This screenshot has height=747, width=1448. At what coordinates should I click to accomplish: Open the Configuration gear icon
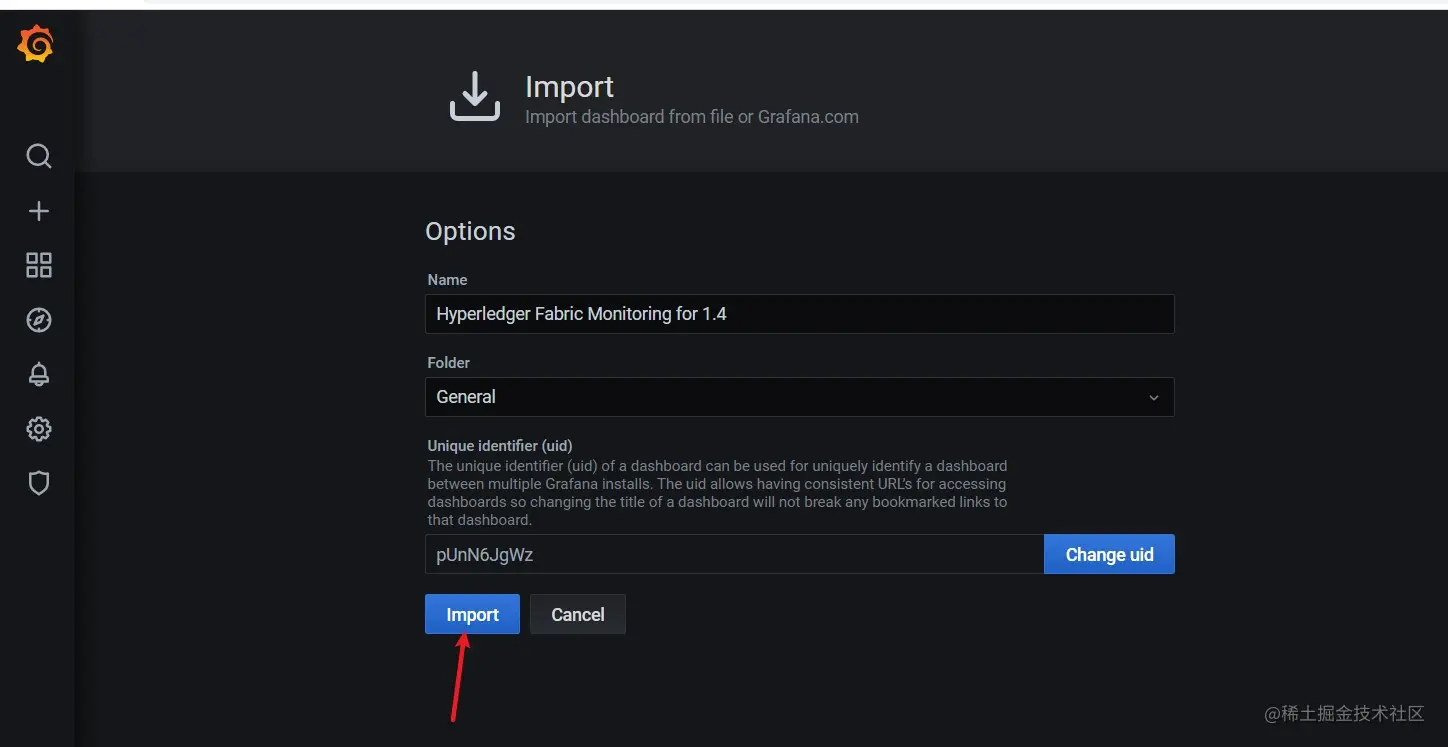pos(38,429)
